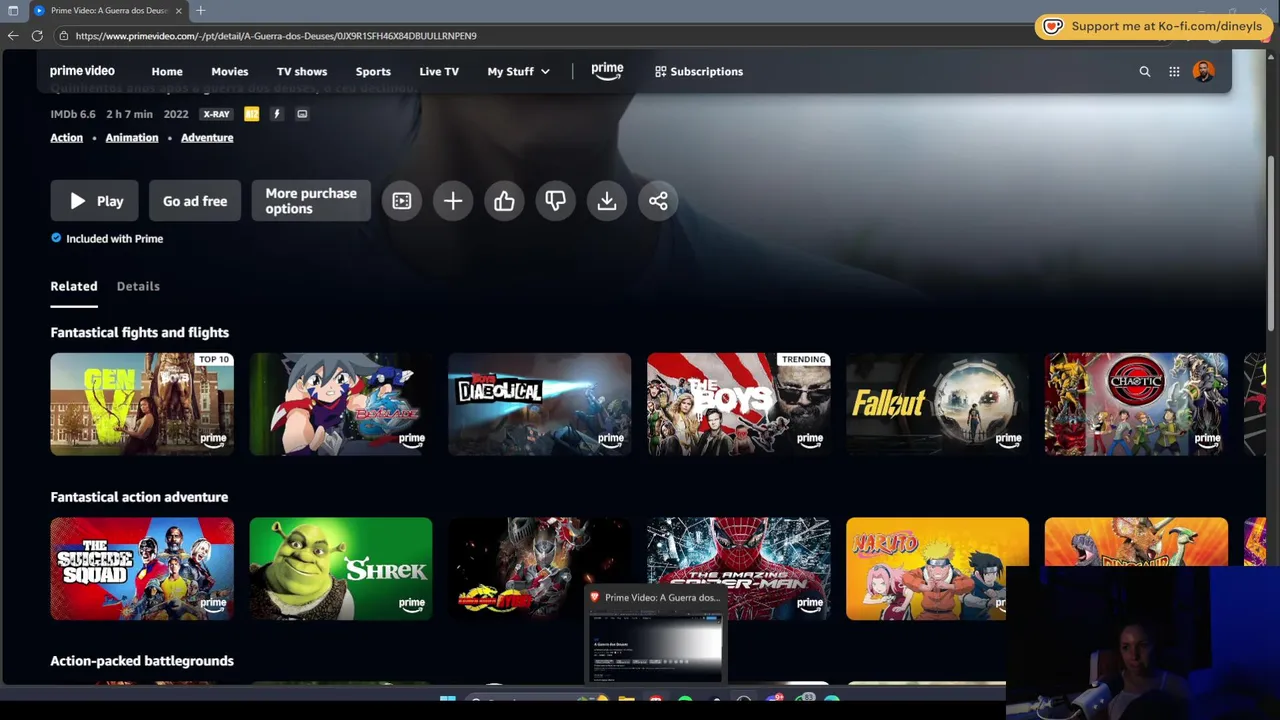
Task: Open the Action genre link
Action: (67, 137)
